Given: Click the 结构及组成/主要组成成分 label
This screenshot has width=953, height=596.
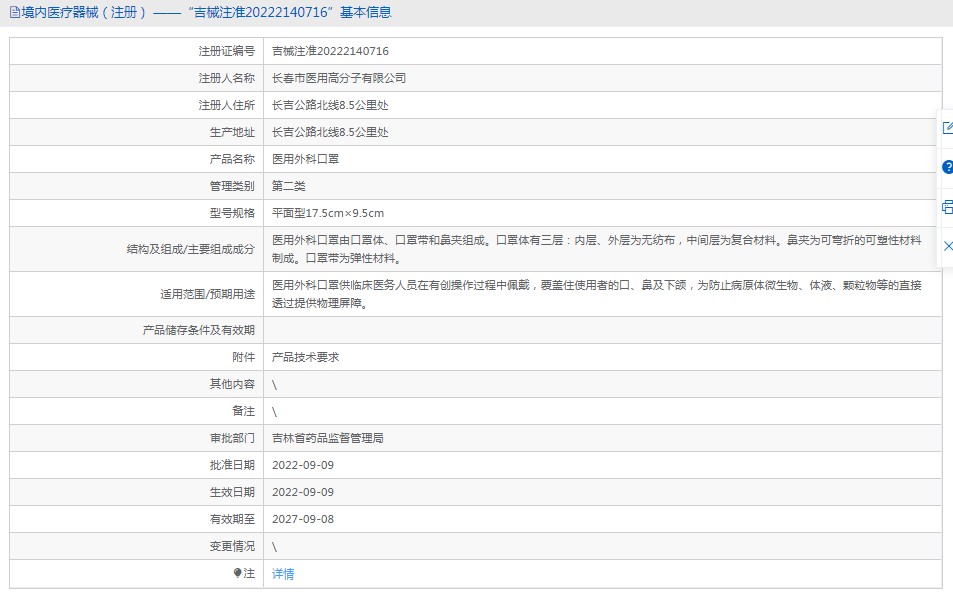Looking at the screenshot, I should (191, 249).
